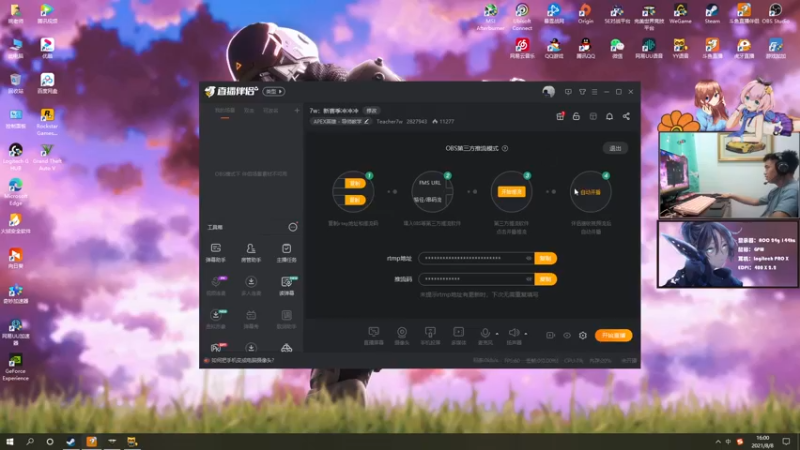This screenshot has width=800, height=450.
Task: Open the hamburger menu in the title bar
Action: pos(594,92)
